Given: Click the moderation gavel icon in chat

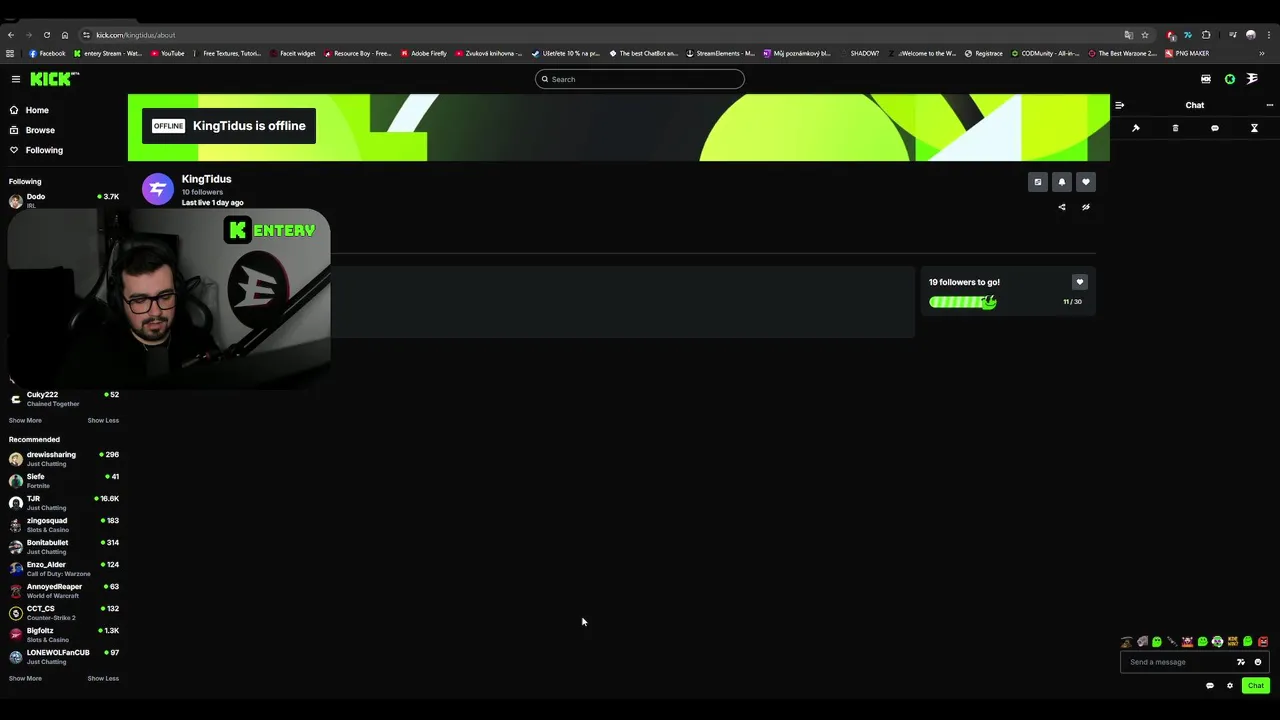Looking at the screenshot, I should click(1136, 128).
